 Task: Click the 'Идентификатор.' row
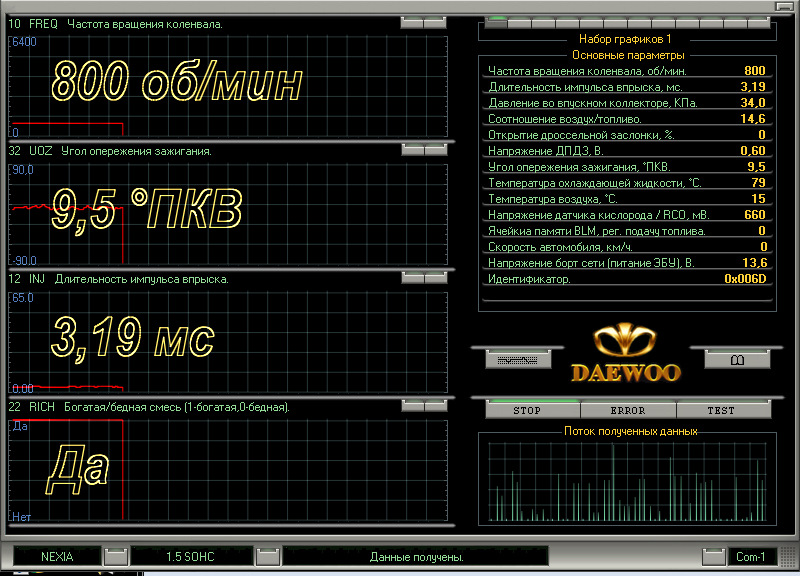627,279
